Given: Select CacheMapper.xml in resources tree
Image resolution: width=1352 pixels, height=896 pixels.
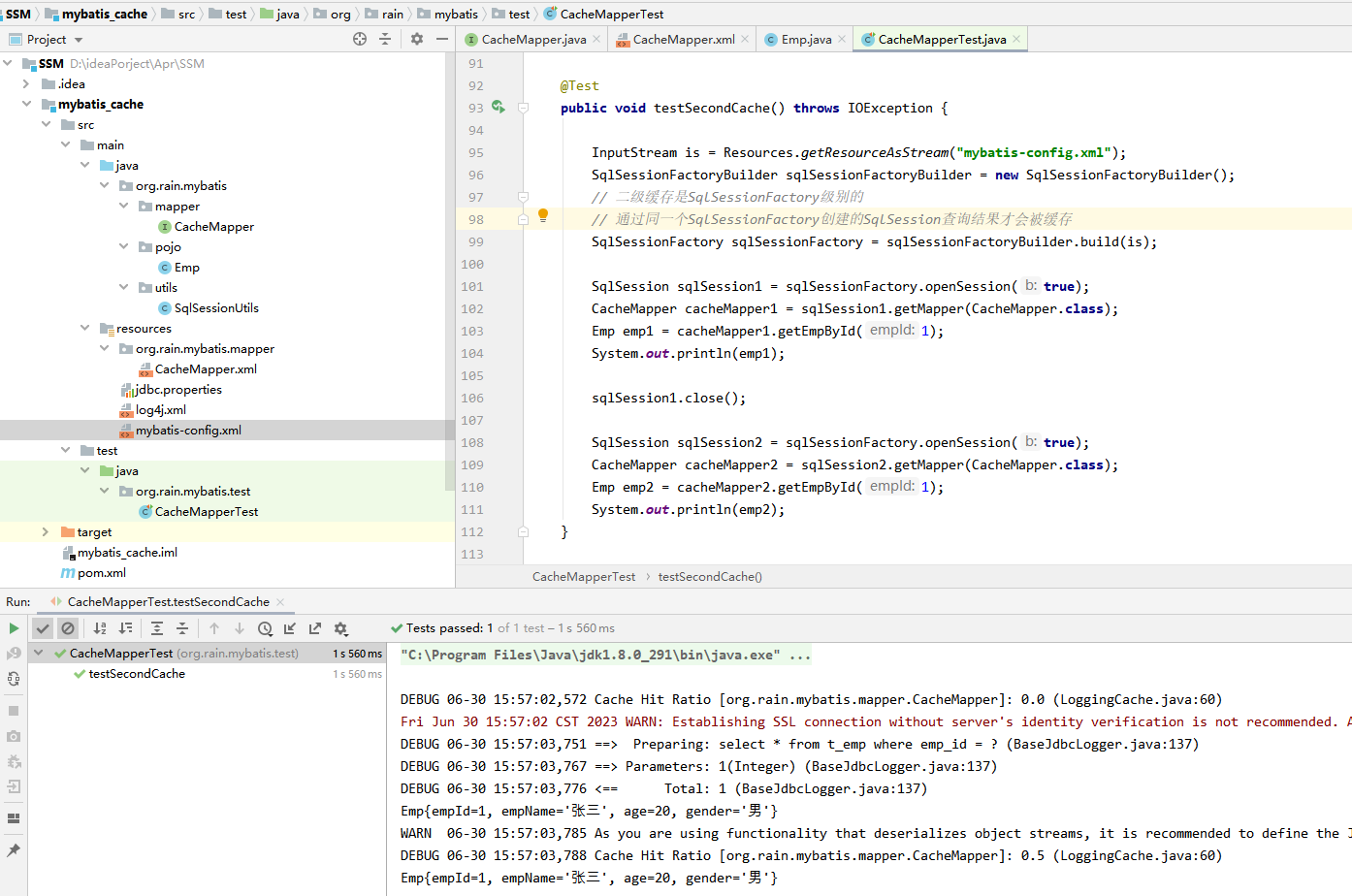Looking at the screenshot, I should 198,368.
